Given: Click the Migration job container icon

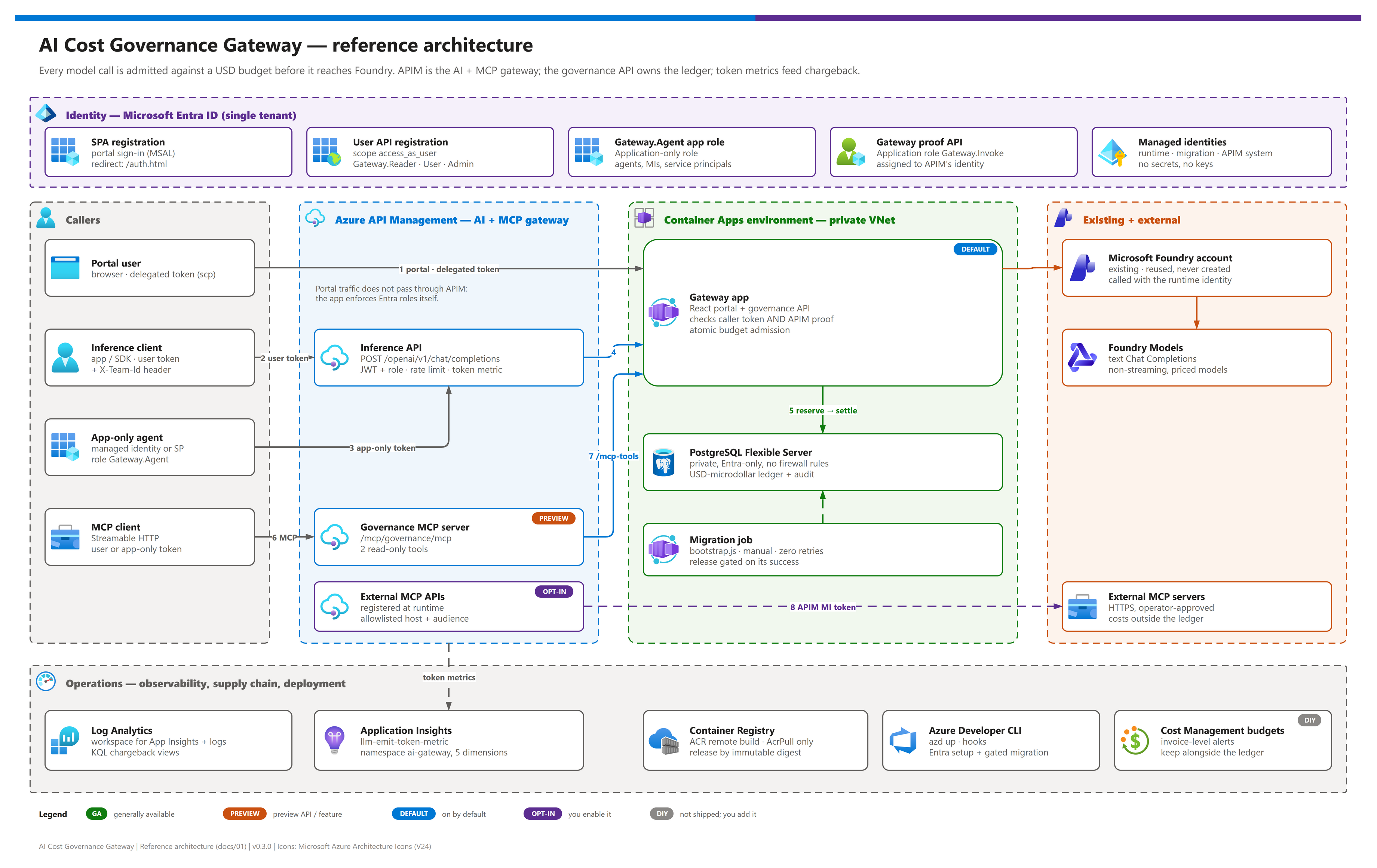Looking at the screenshot, I should pyautogui.click(x=663, y=549).
